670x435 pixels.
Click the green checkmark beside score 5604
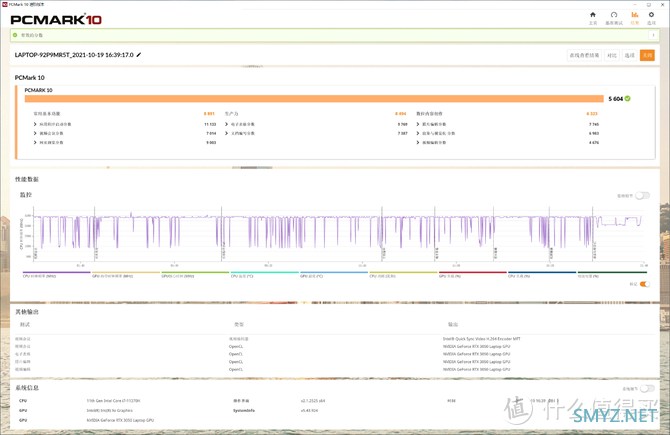point(628,99)
